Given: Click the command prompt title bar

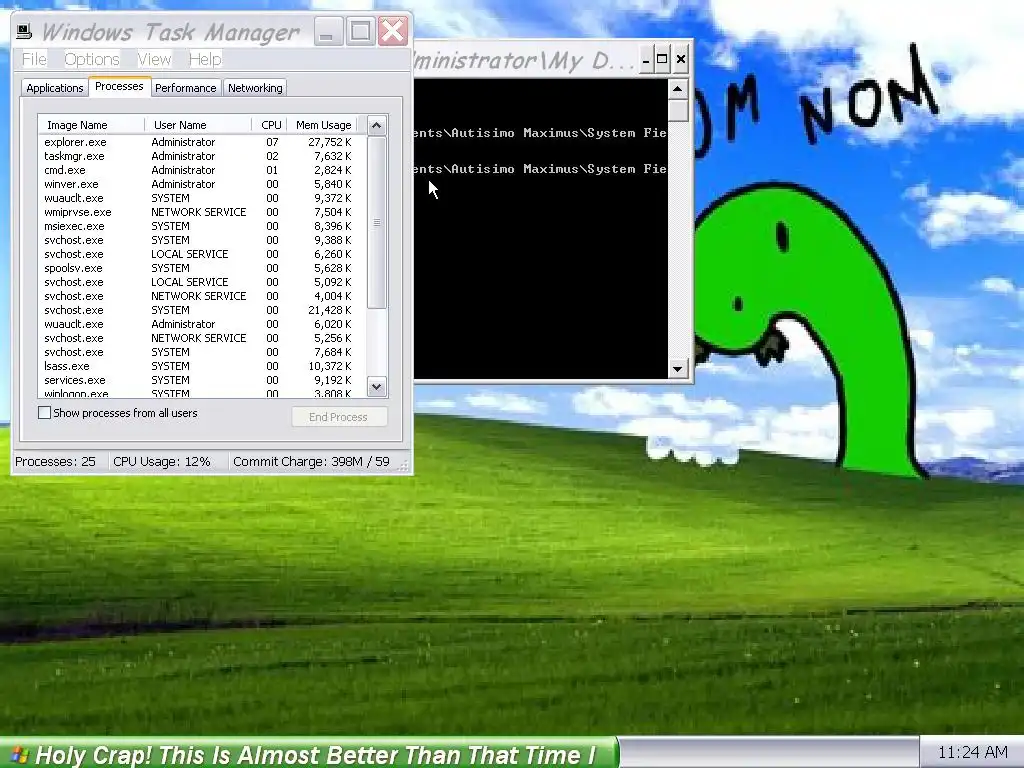Looking at the screenshot, I should [x=524, y=60].
